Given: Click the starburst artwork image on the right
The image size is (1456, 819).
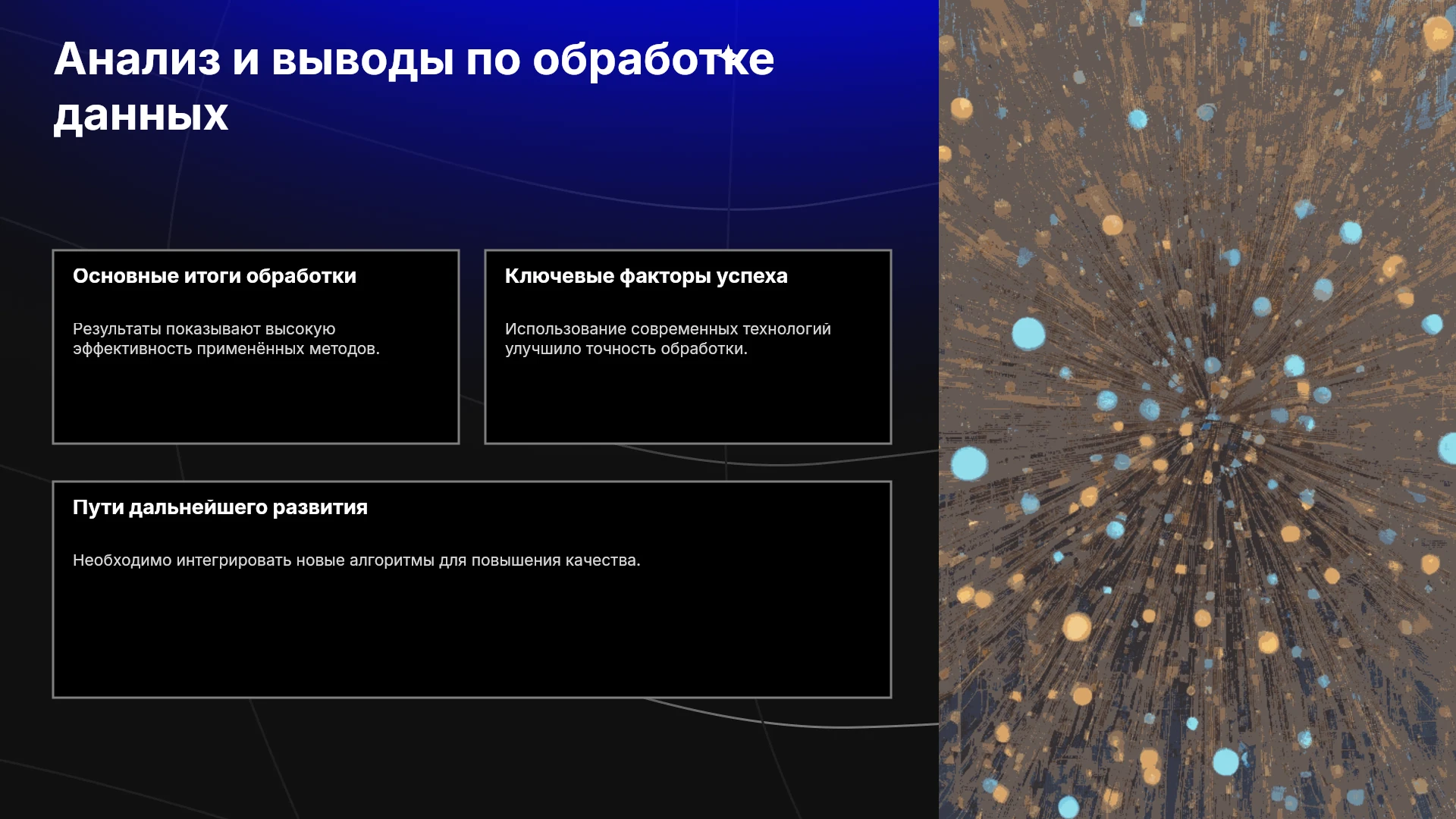Looking at the screenshot, I should tap(1197, 409).
